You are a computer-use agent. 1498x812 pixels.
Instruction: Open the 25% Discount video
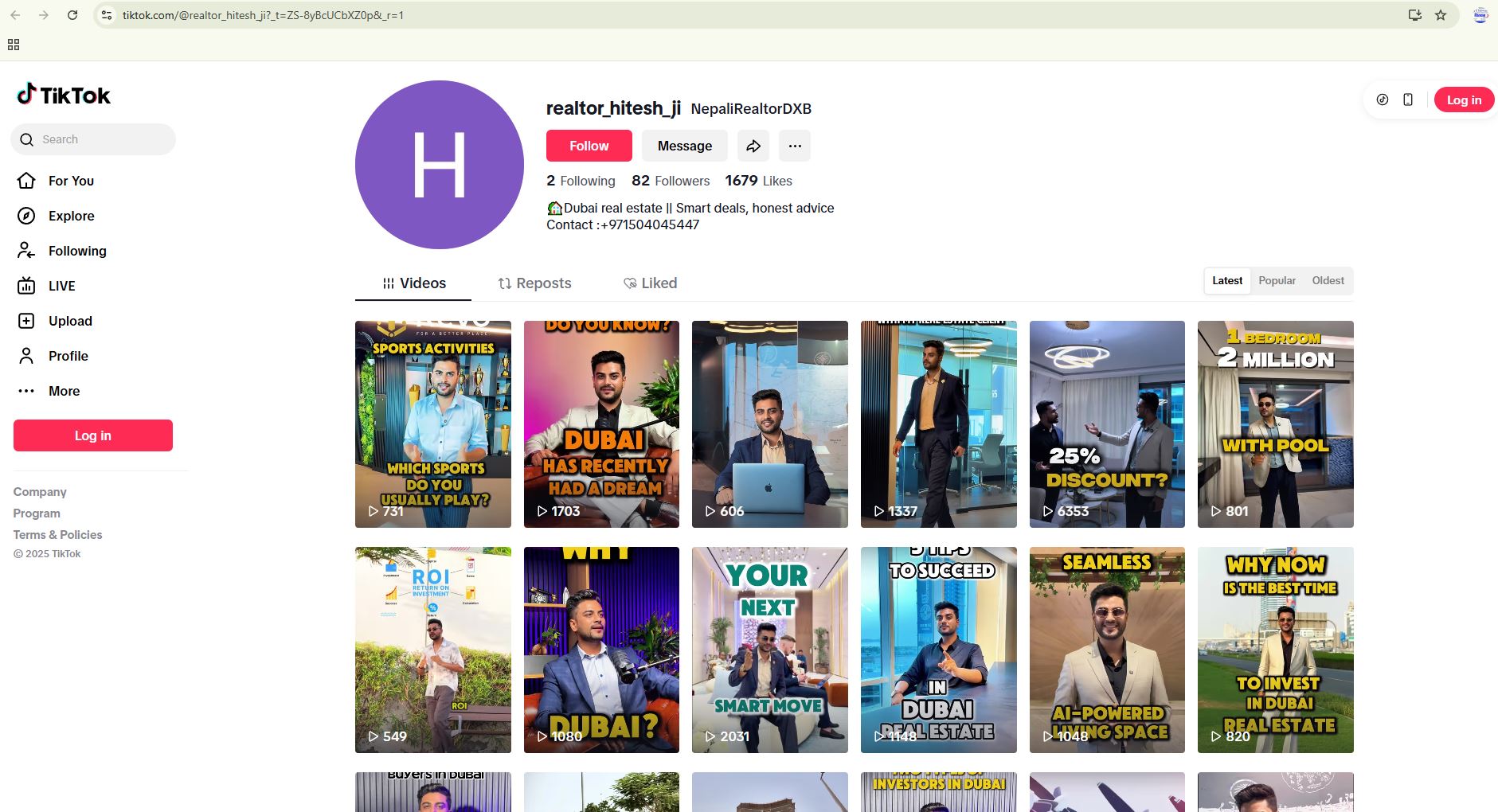1107,424
